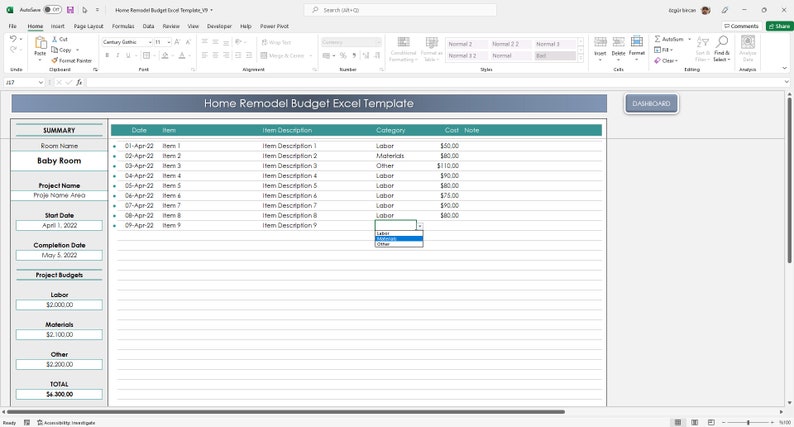Click the Increase Decimal icon
This screenshot has width=794, height=427.
366,55
